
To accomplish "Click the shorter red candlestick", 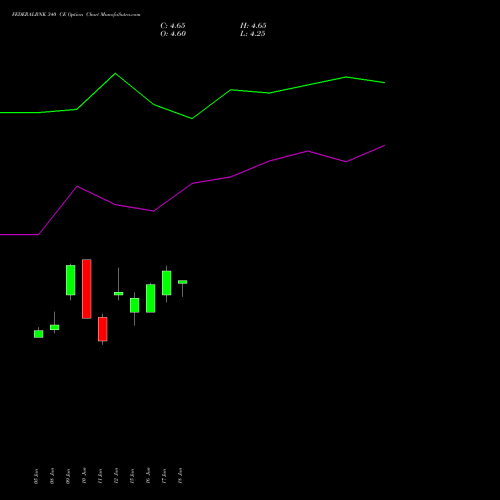I will 103,329.
